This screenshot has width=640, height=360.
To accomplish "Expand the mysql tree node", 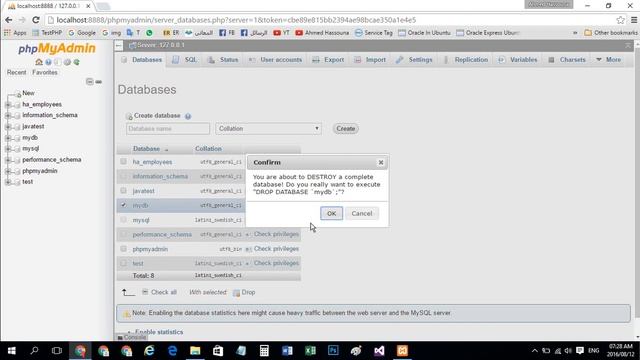I will coord(8,149).
